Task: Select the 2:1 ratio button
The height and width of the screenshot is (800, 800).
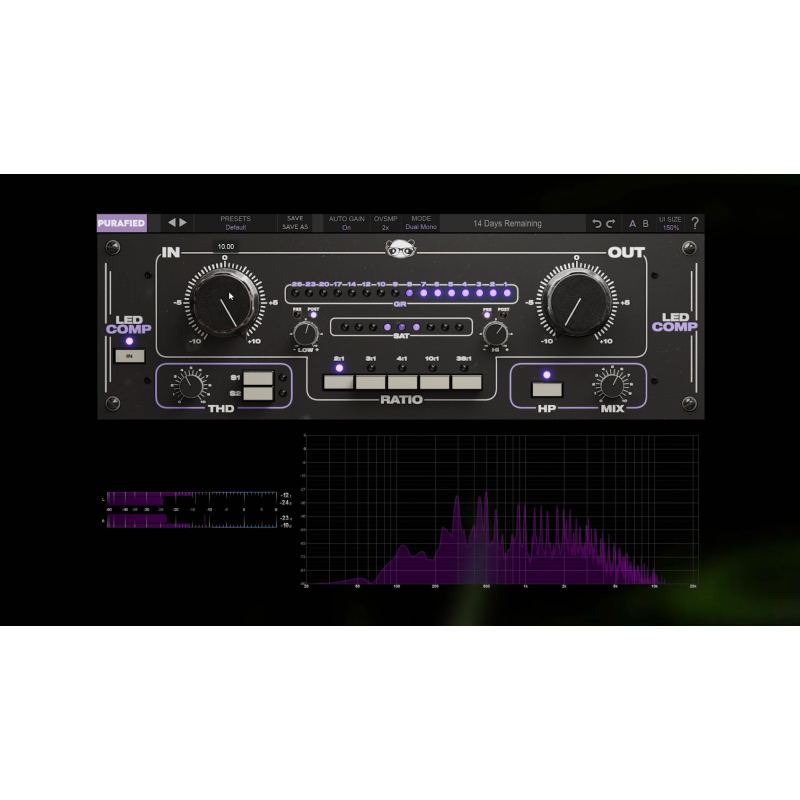Action: (338, 382)
